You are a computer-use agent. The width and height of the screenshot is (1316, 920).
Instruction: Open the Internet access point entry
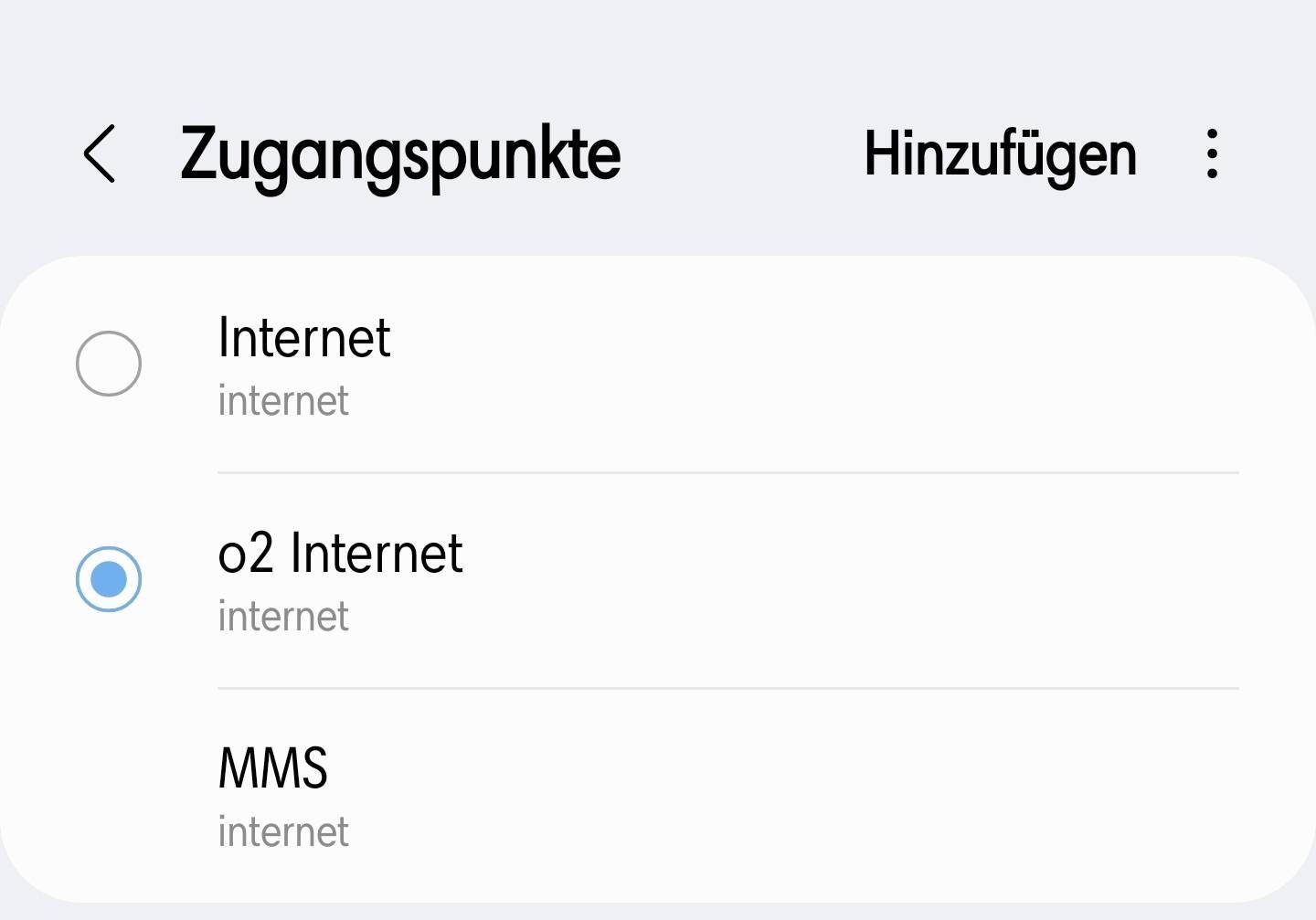(304, 338)
